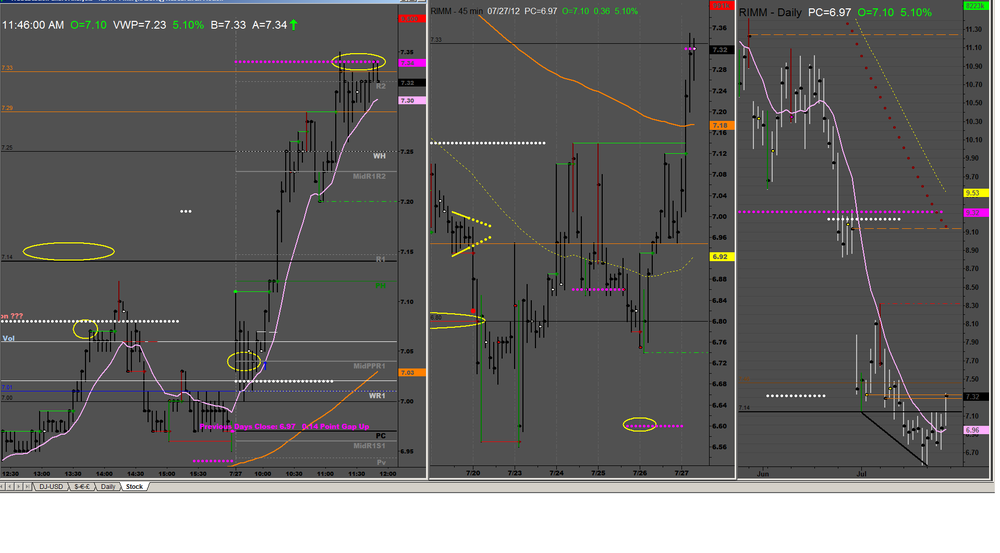Screen dimensions: 1000x553
Task: Select the Daily tab at bottom
Action: pyautogui.click(x=108, y=487)
